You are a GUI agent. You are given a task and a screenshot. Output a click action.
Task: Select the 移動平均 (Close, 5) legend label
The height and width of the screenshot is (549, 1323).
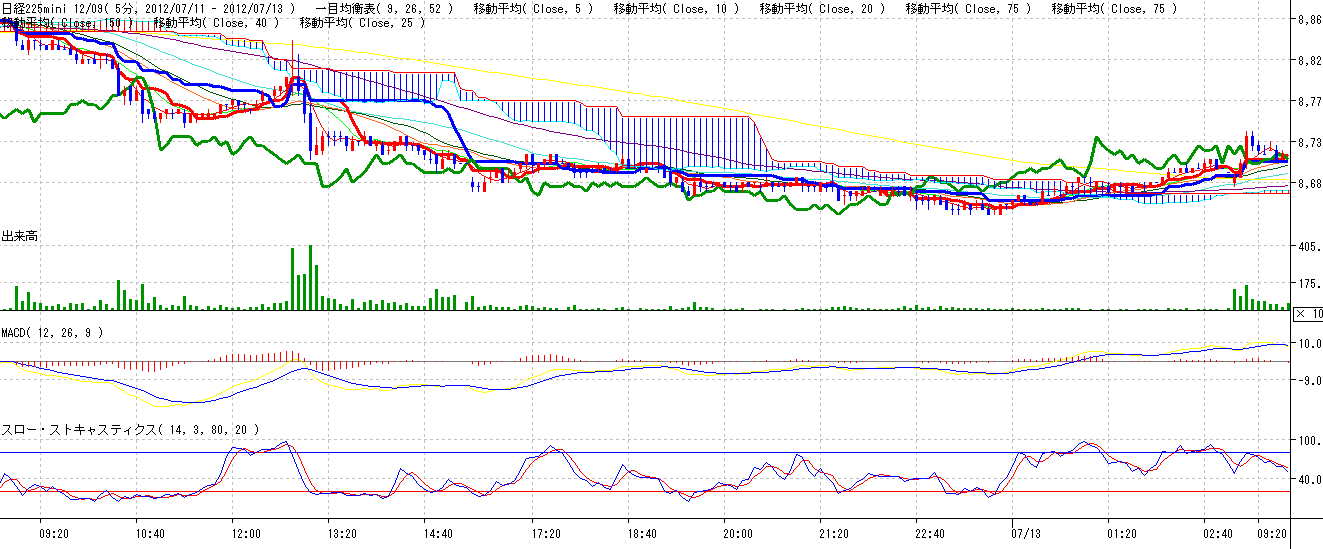click(x=532, y=8)
